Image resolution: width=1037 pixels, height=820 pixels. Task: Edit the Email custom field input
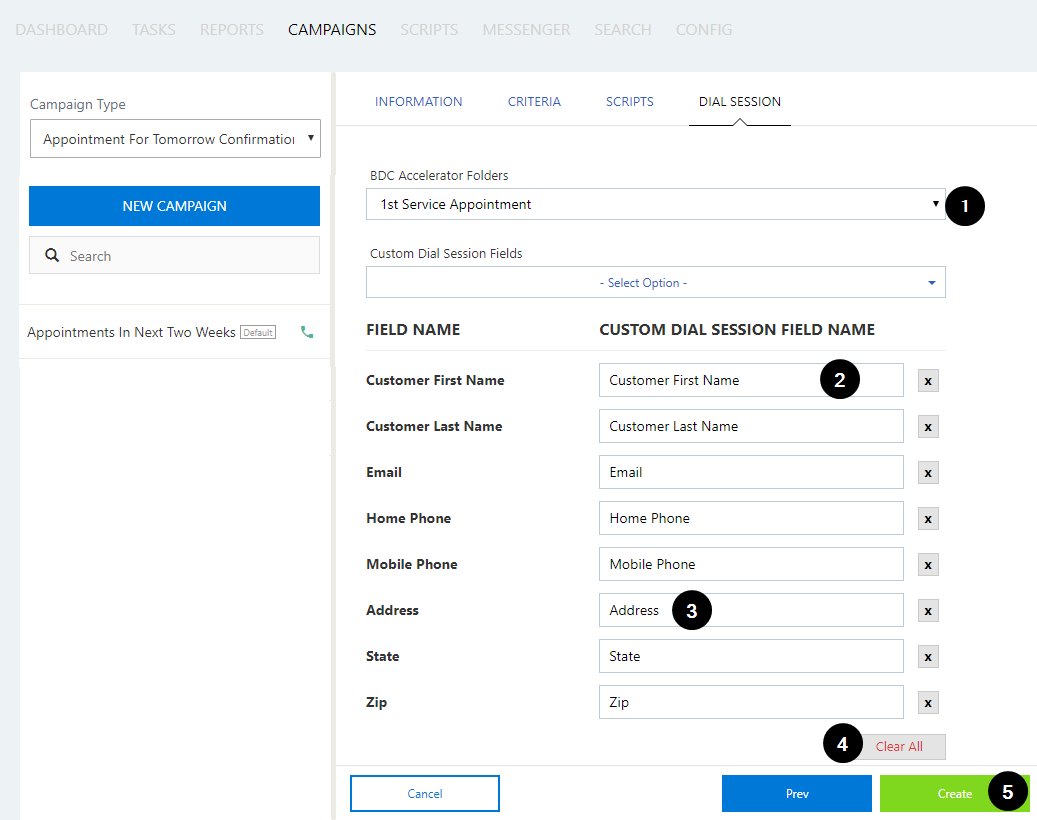(x=751, y=472)
